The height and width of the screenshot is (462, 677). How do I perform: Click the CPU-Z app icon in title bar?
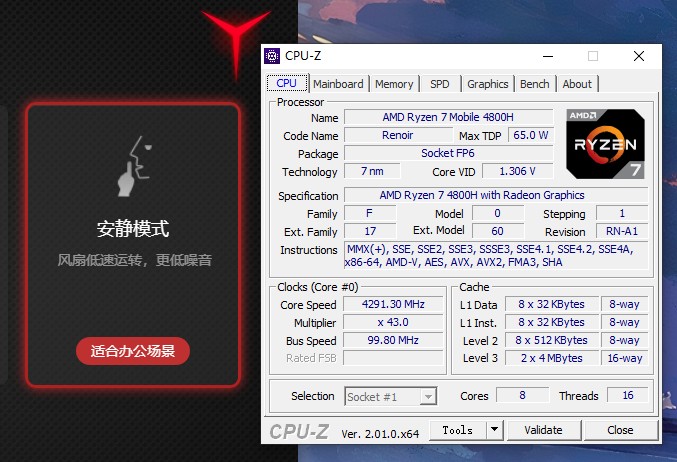coord(272,56)
